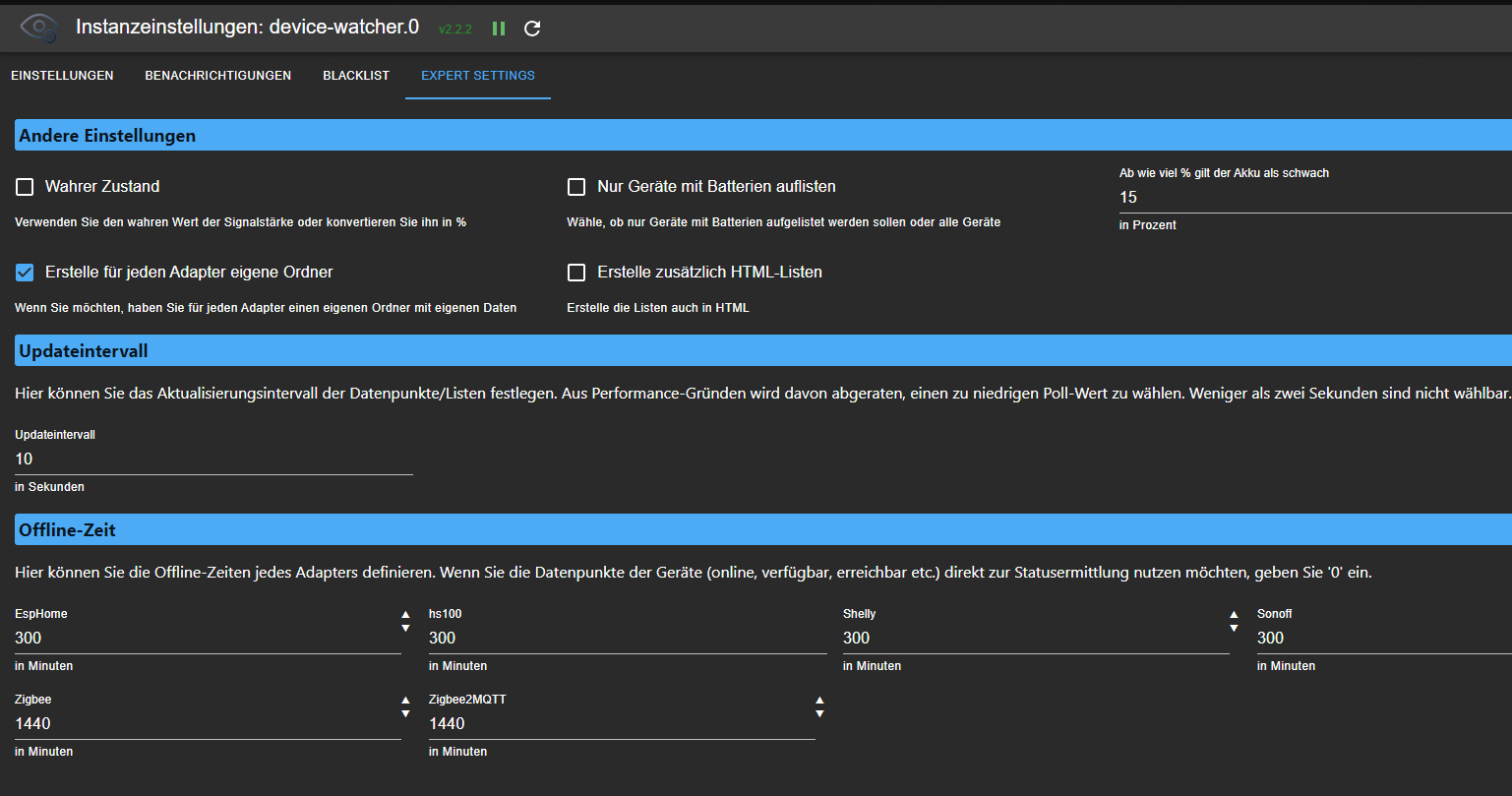Image resolution: width=1512 pixels, height=796 pixels.
Task: Click the 'in Prozent' hint text
Action: 1148,225
